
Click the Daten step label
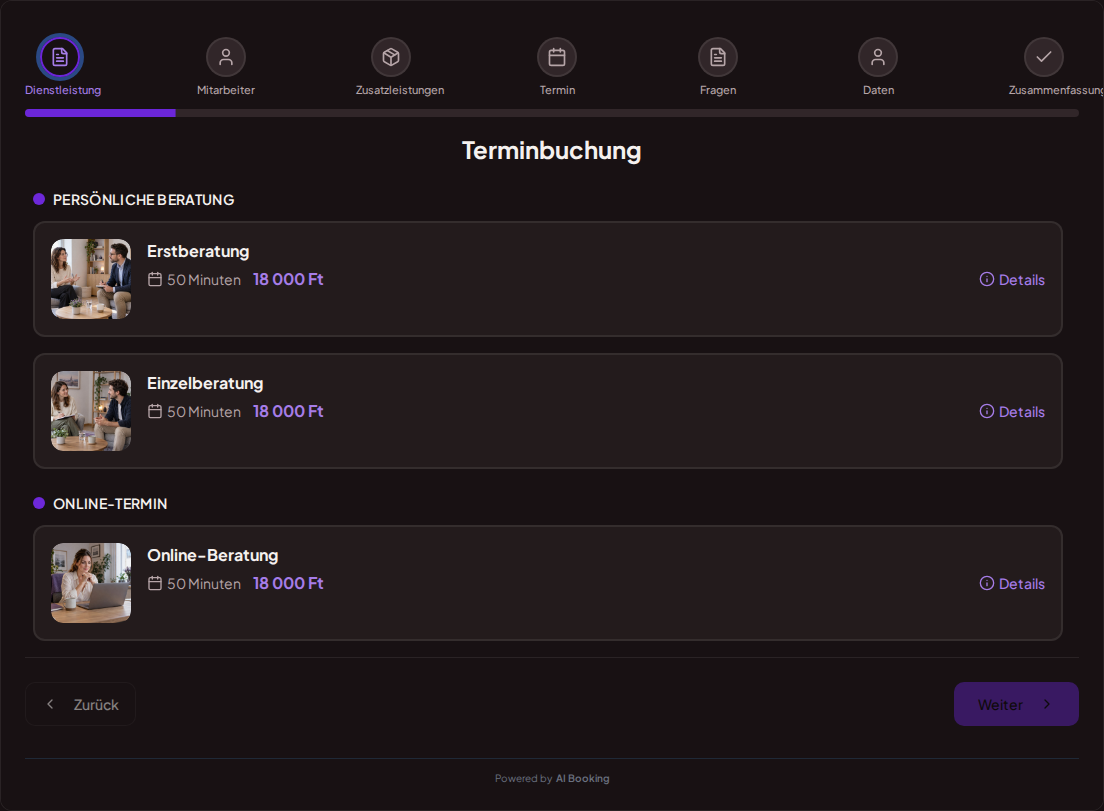(x=879, y=90)
